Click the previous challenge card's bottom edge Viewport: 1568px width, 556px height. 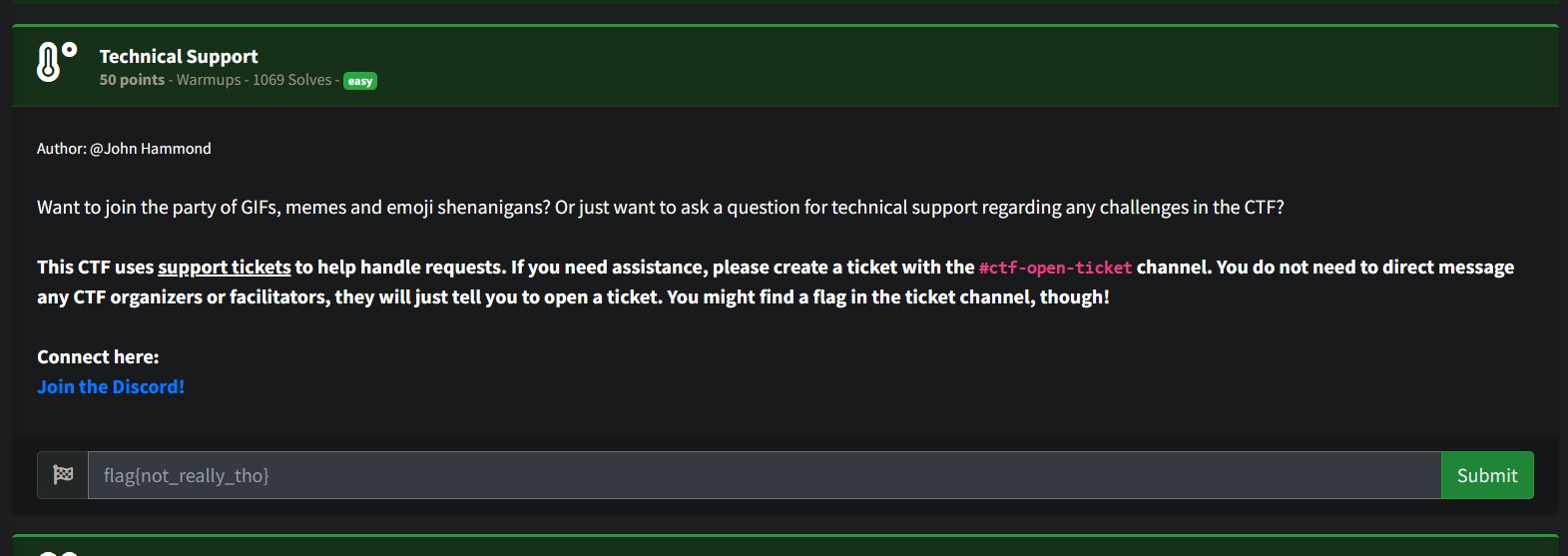coord(784,2)
